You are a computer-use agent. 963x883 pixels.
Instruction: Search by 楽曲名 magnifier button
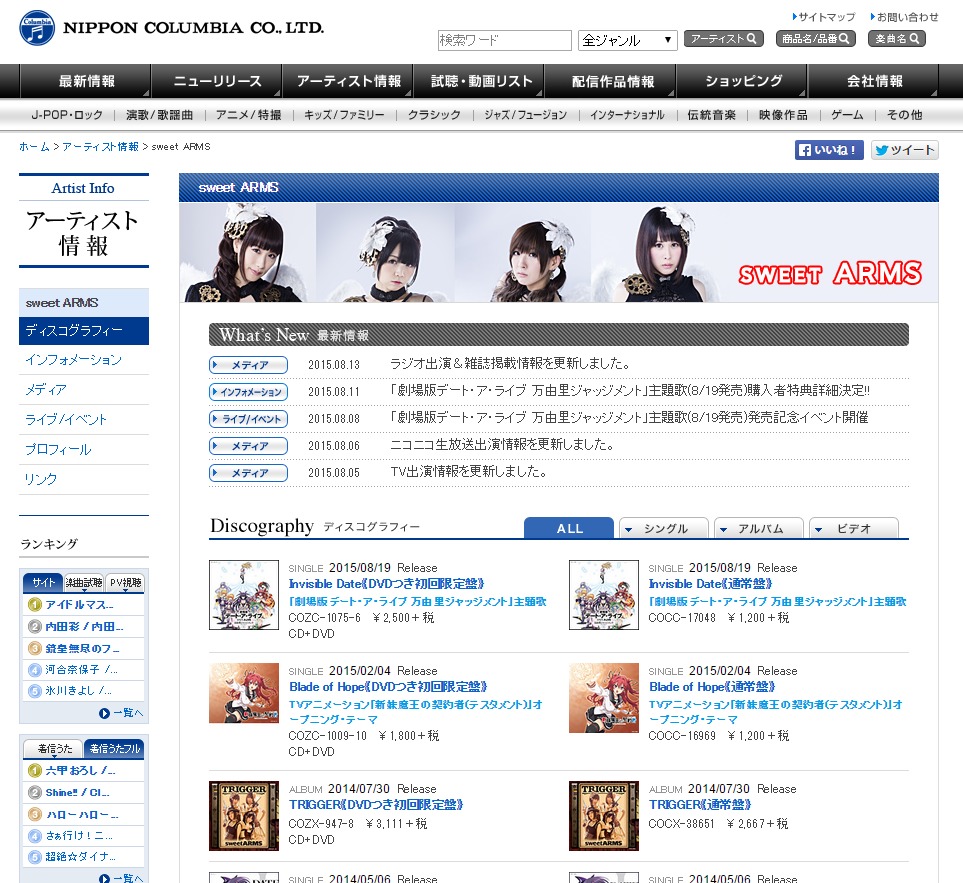897,39
